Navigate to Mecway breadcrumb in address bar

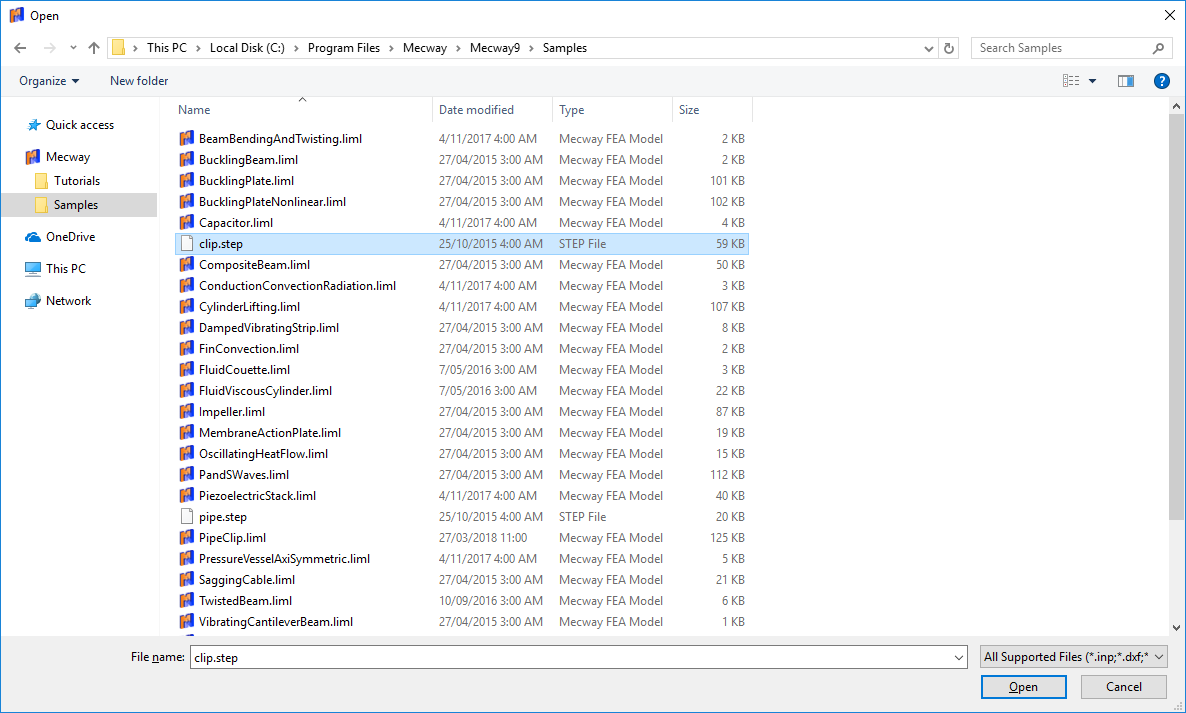tap(425, 48)
